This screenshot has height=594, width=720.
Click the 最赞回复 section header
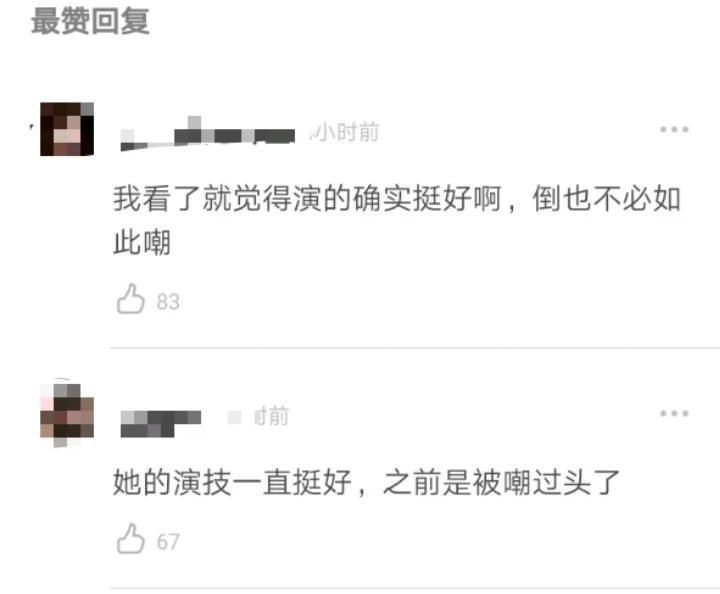tap(90, 21)
